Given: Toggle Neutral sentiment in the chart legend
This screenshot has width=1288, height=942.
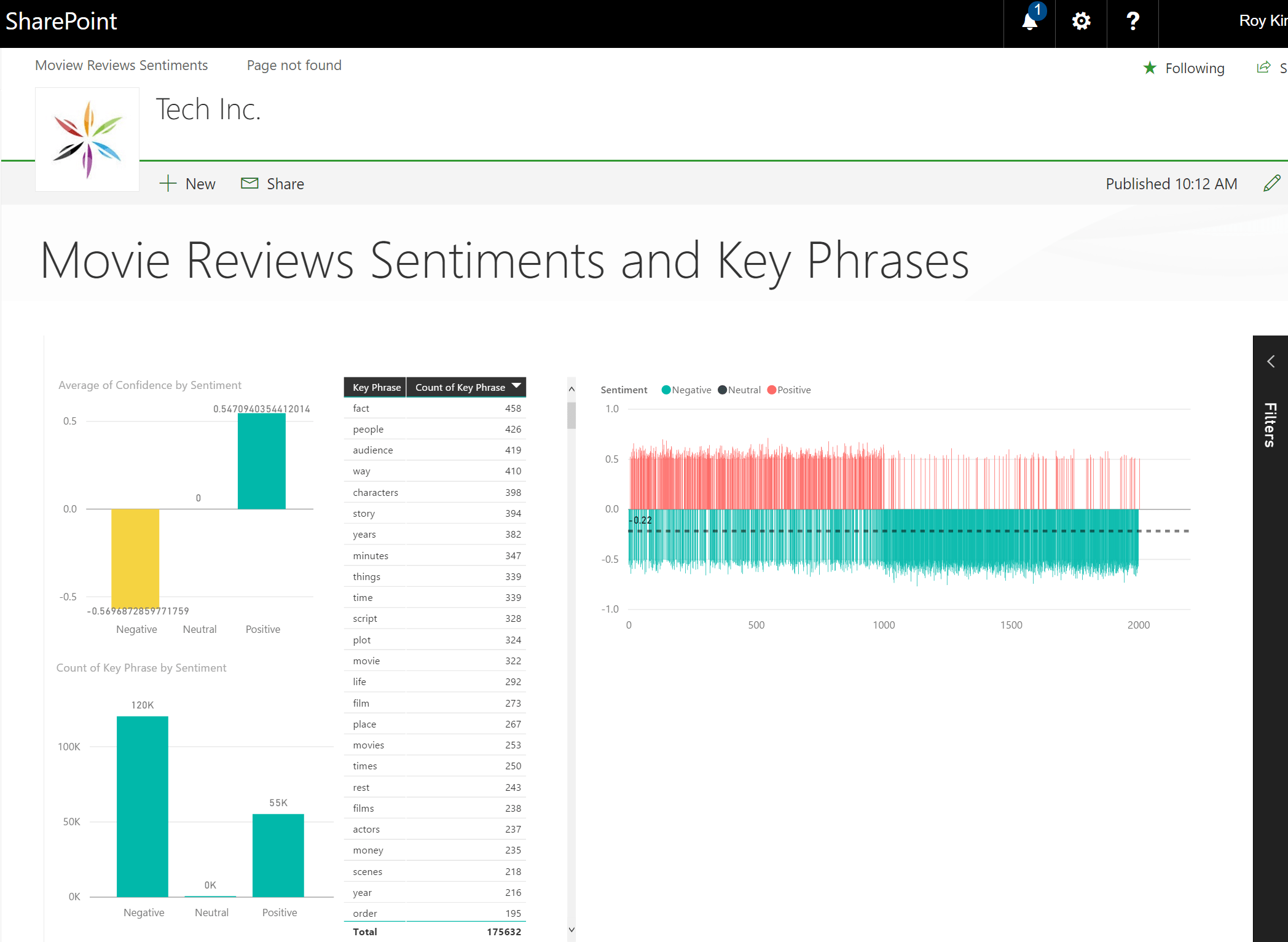Looking at the screenshot, I should tap(739, 390).
